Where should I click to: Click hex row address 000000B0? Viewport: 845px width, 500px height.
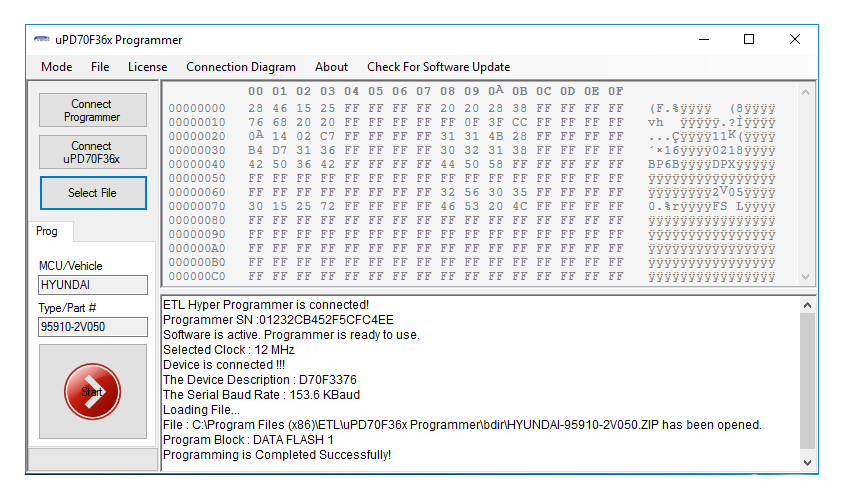[197, 262]
